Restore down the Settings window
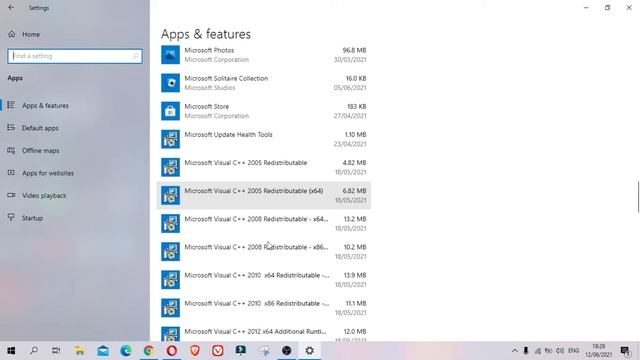640x360 pixels. click(x=607, y=7)
